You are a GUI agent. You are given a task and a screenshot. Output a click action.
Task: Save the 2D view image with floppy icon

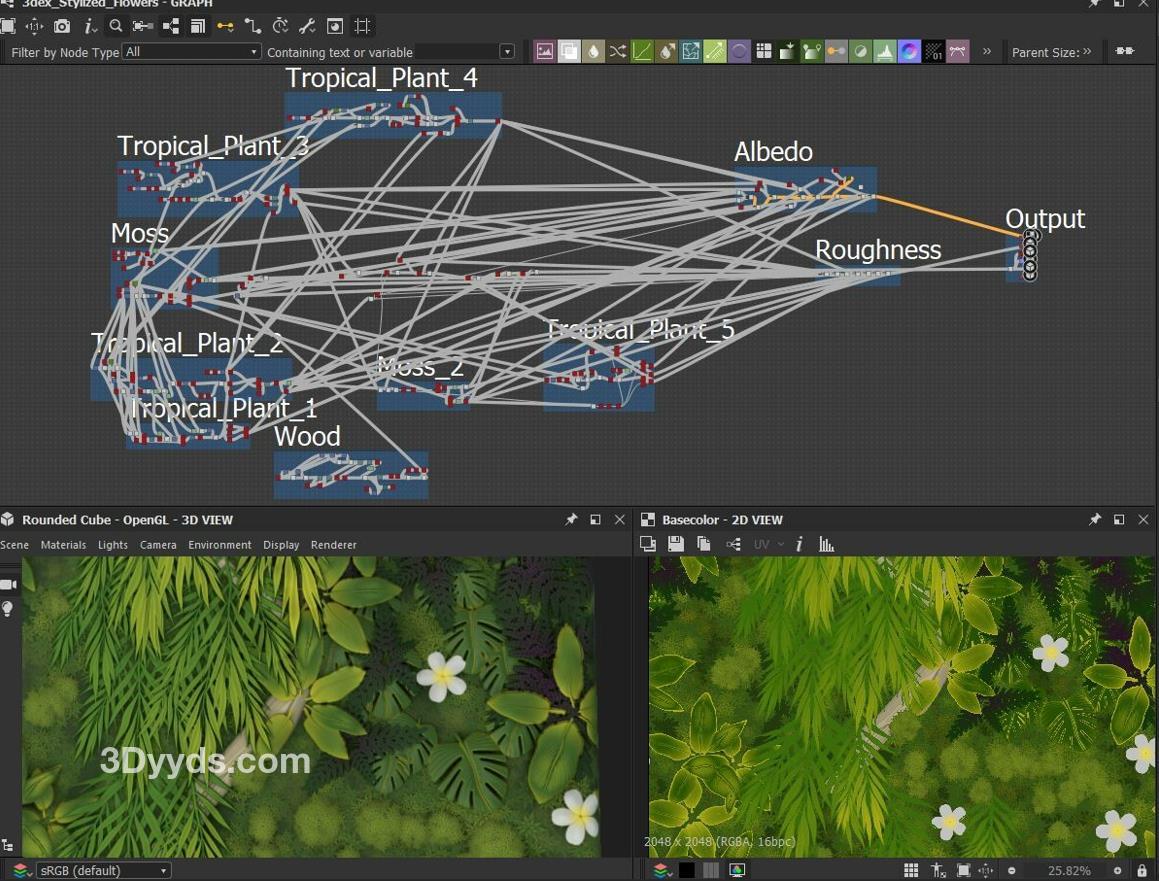(676, 544)
